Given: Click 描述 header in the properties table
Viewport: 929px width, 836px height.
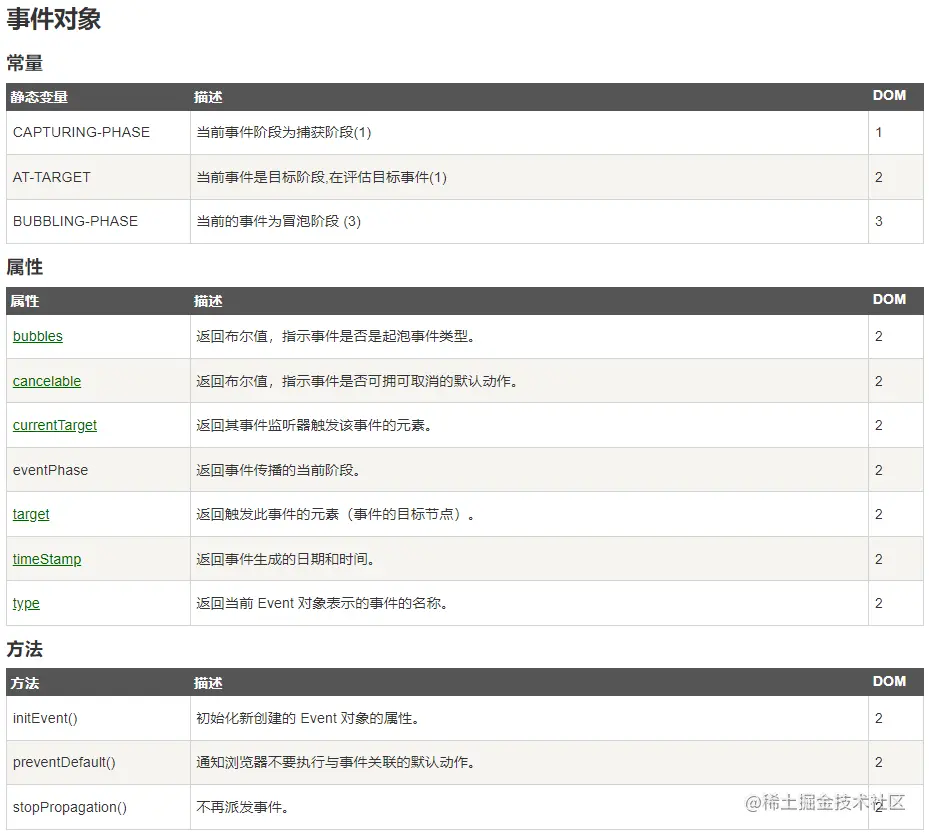Looking at the screenshot, I should 208,301.
